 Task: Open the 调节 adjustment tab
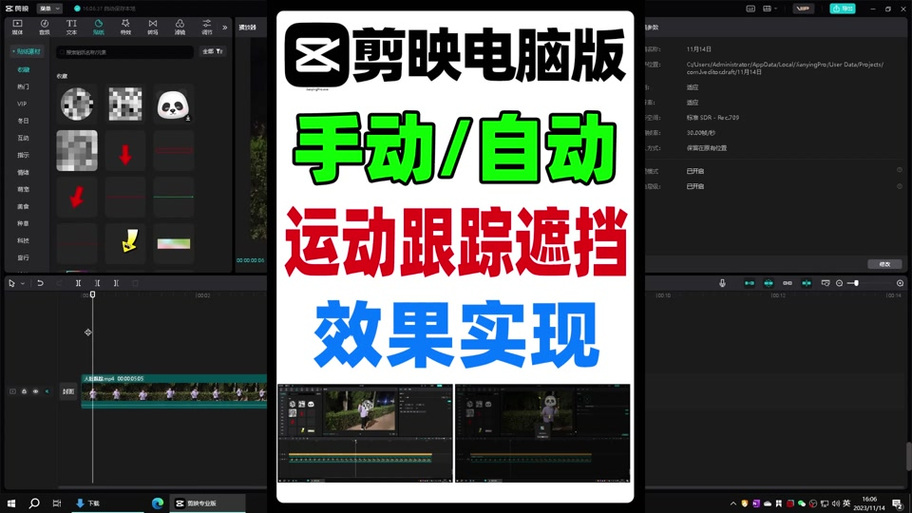[206, 27]
